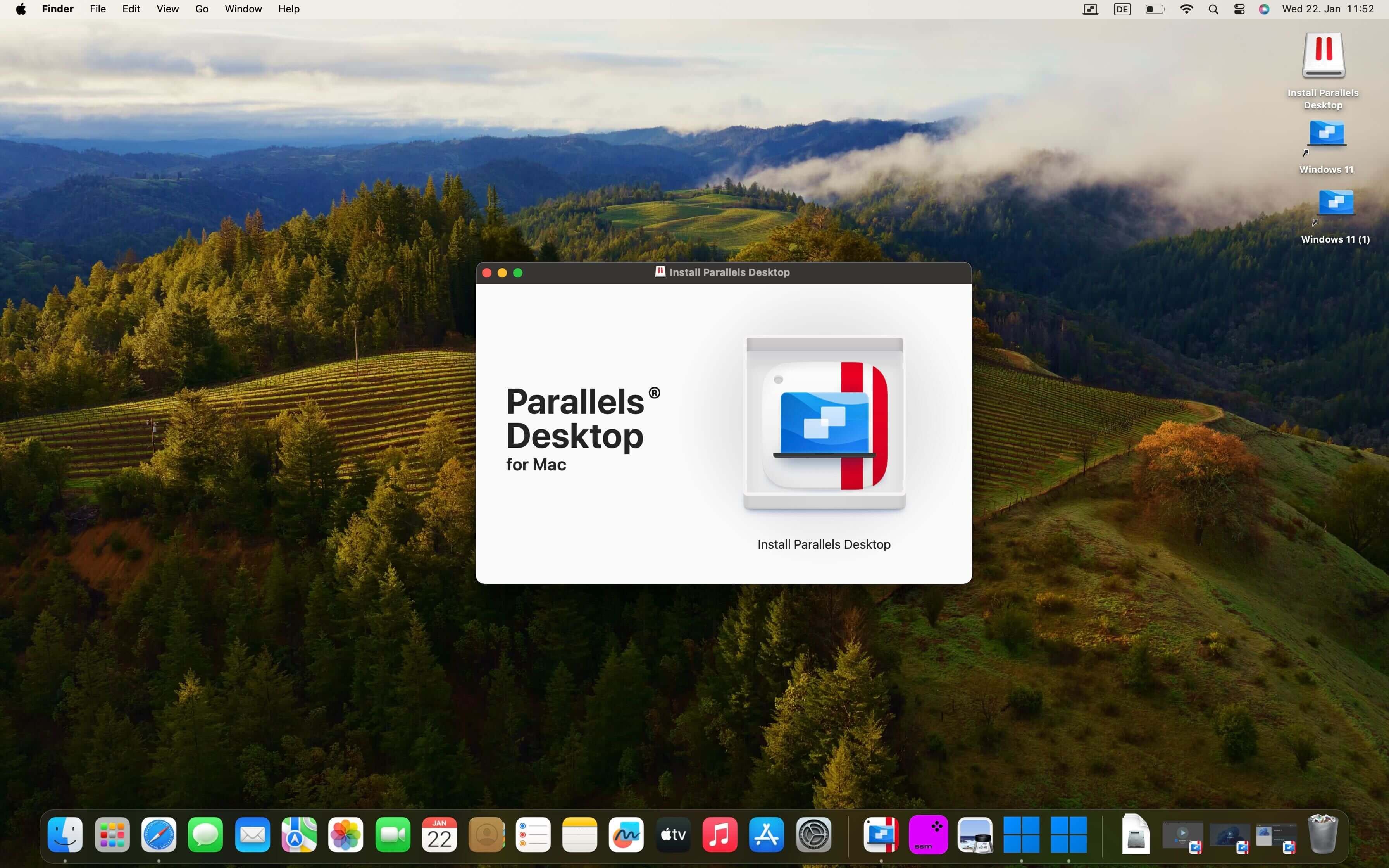1389x868 pixels.
Task: Launch FaceTime from the Dock
Action: point(393,835)
